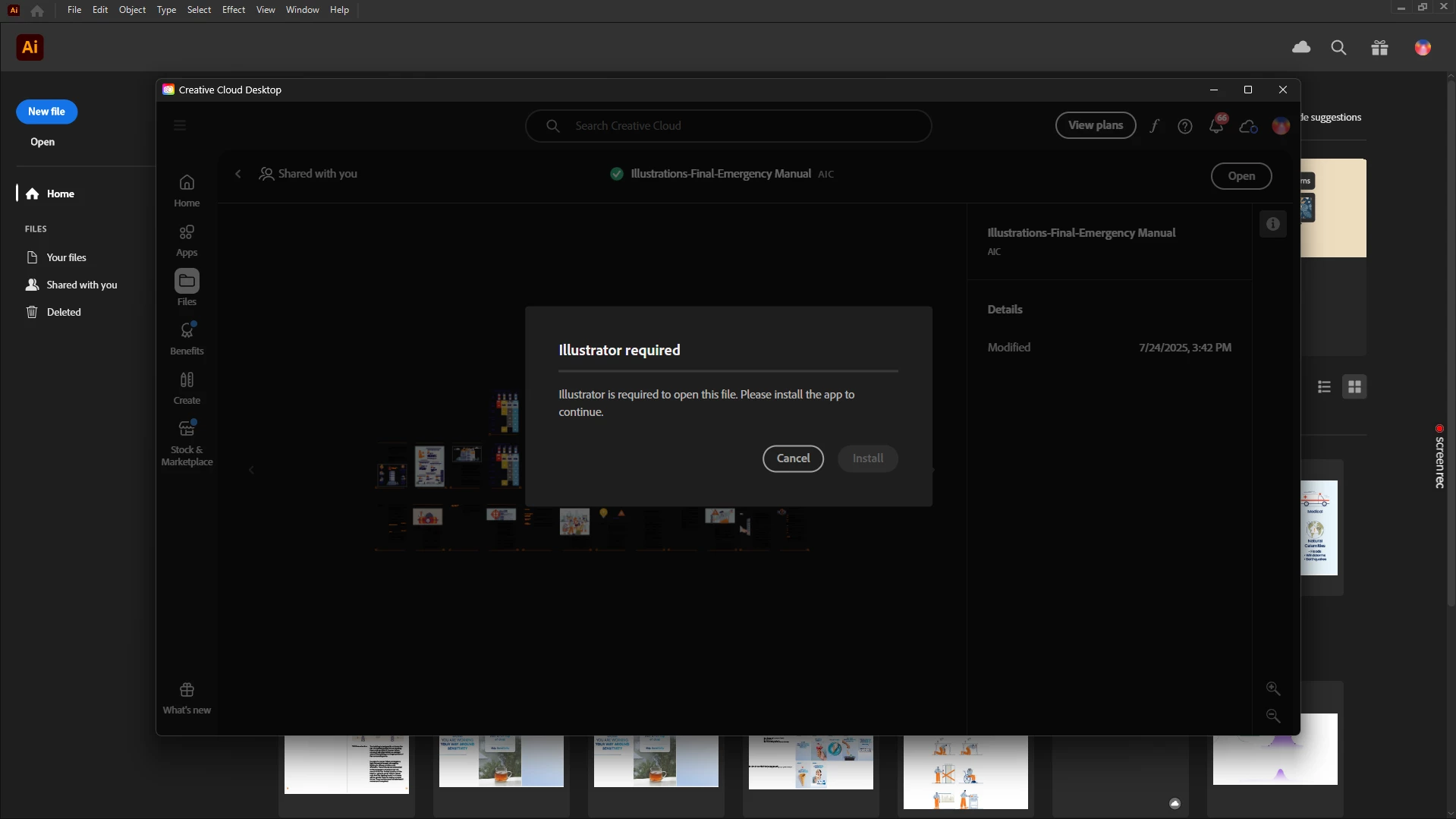Open Files in Creative Cloud sidebar
The image size is (1456, 819).
tap(187, 288)
